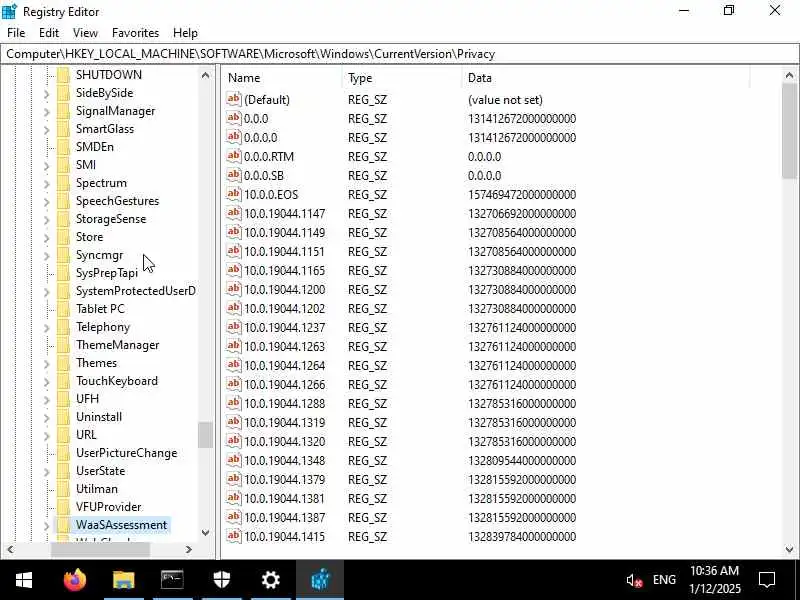The width and height of the screenshot is (800, 600).
Task: Click the values pane scroll up arrow
Action: 789,76
